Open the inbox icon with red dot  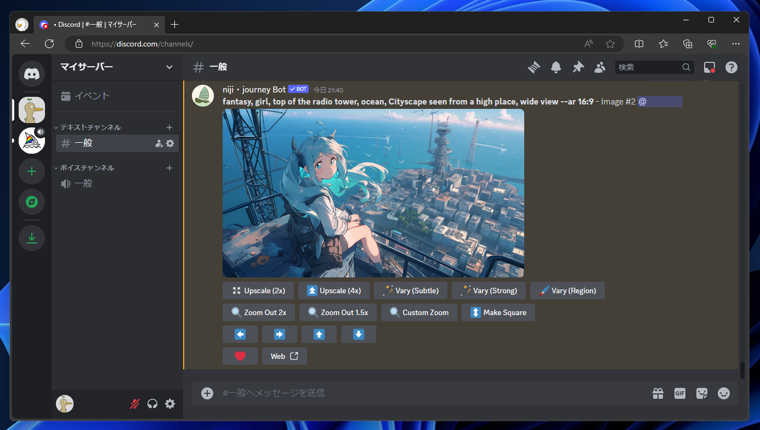[710, 67]
